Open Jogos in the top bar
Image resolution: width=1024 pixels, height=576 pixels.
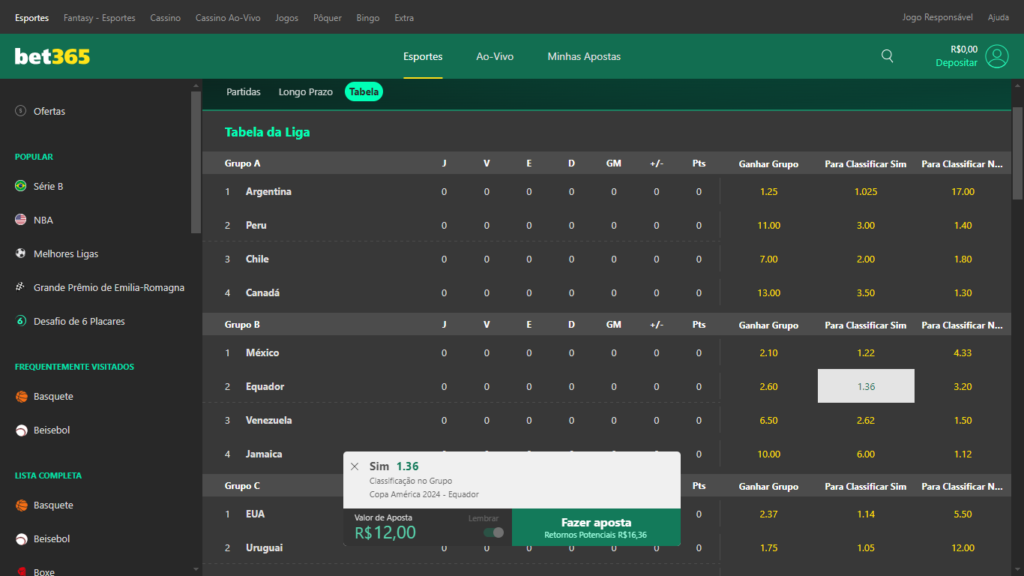point(287,18)
